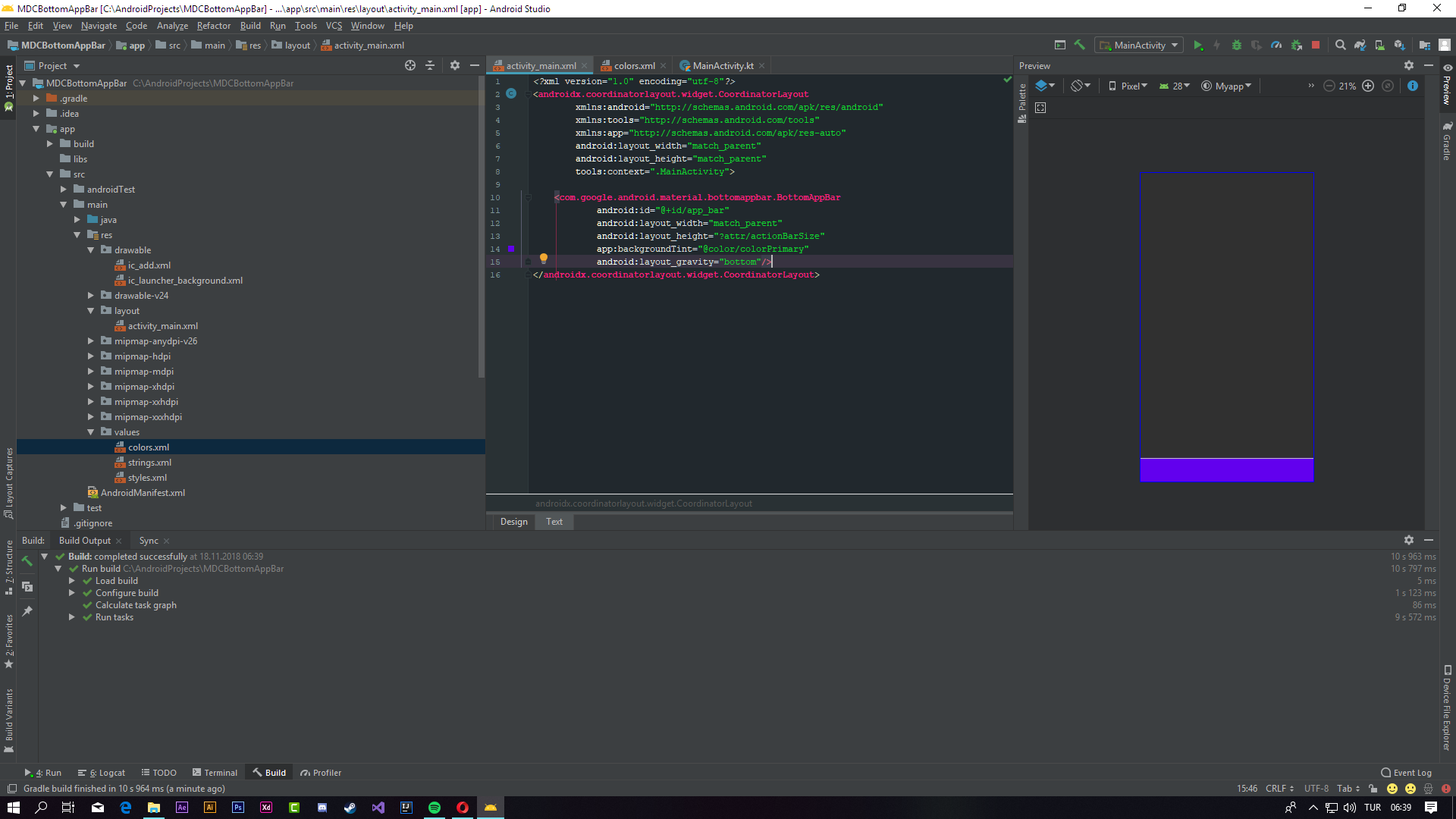Click the Make Project hammer icon
Viewport: 1456px width, 819px height.
[1080, 45]
